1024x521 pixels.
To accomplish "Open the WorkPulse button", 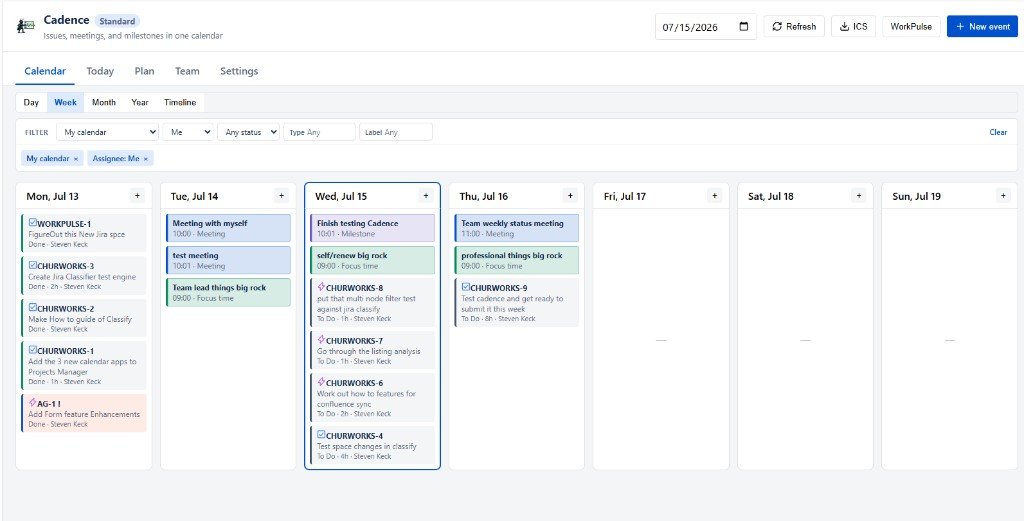I will coord(911,27).
